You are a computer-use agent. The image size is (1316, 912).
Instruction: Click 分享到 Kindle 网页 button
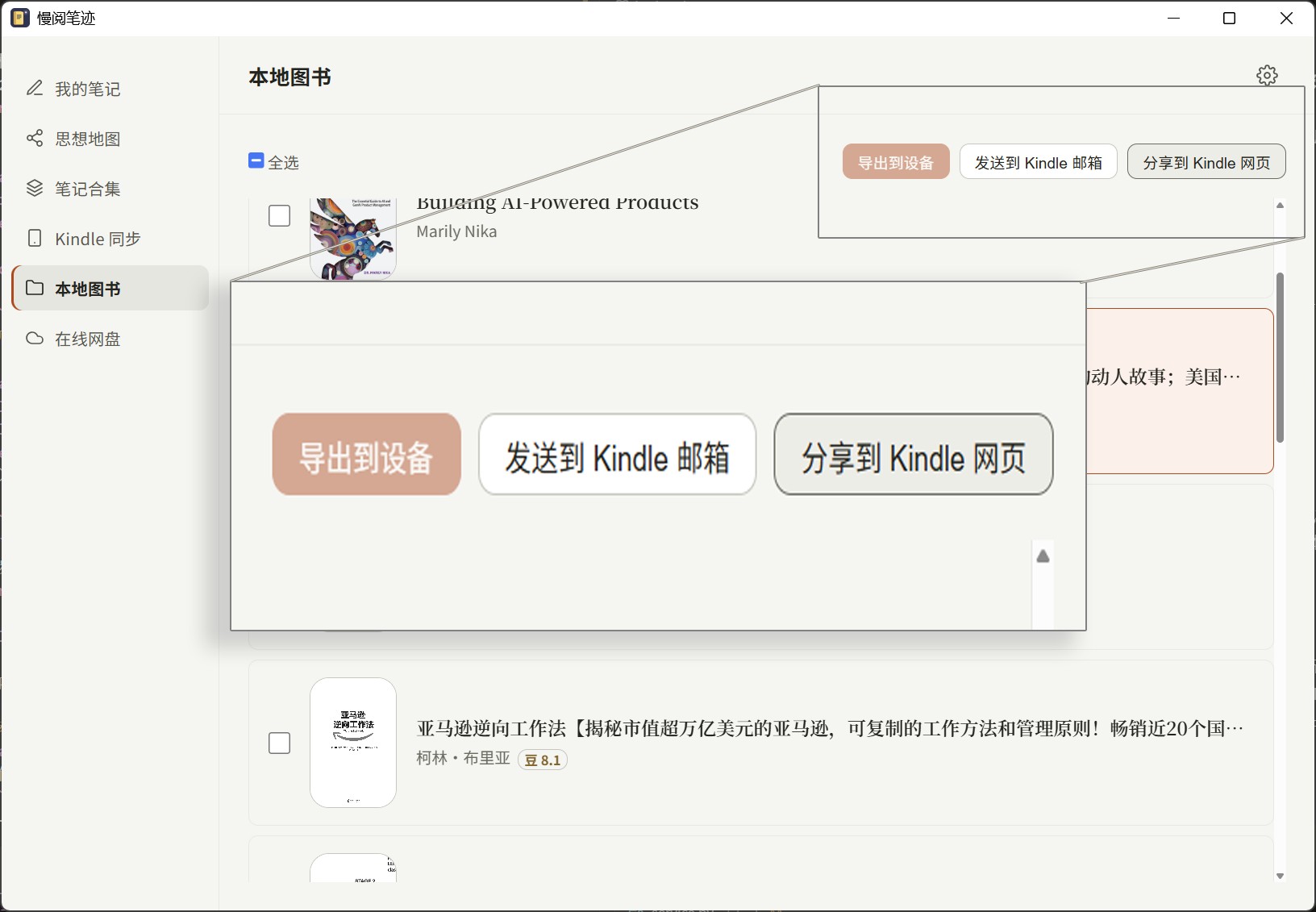[1206, 162]
